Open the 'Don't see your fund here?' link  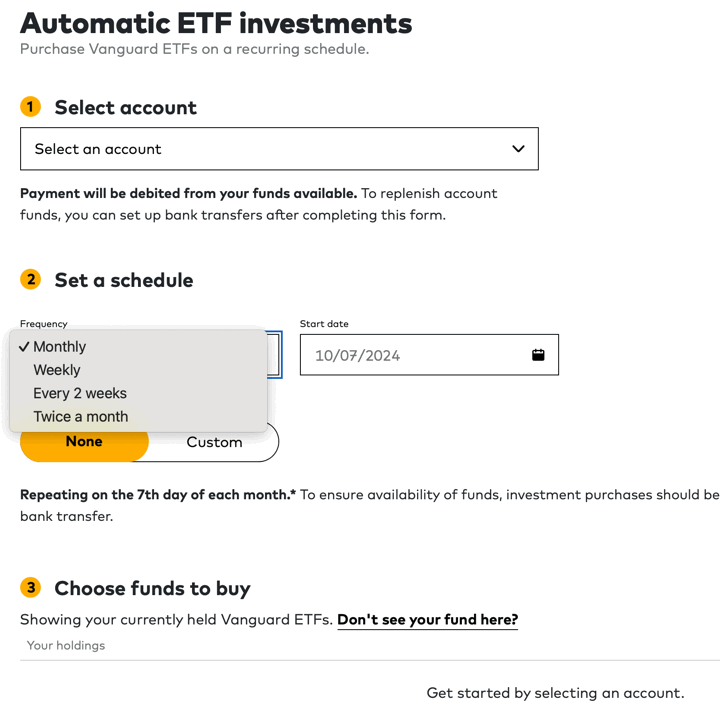(427, 620)
